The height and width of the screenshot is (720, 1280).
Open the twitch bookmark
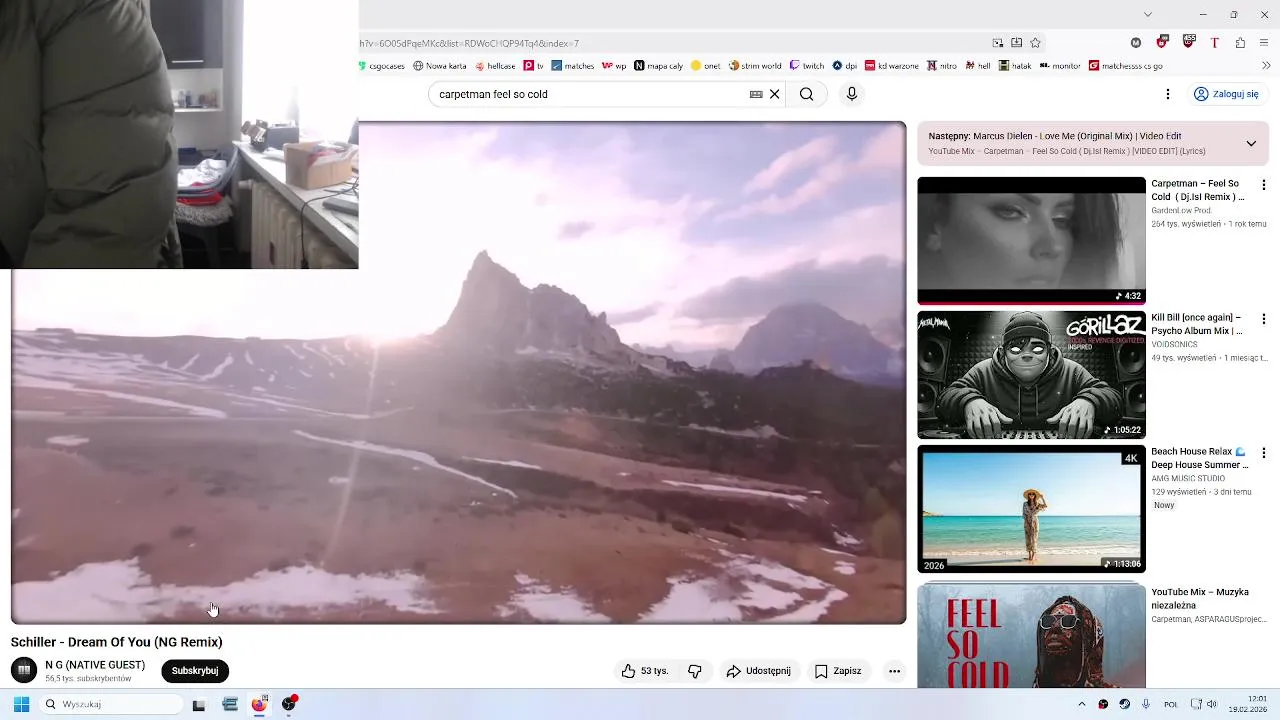[807, 66]
